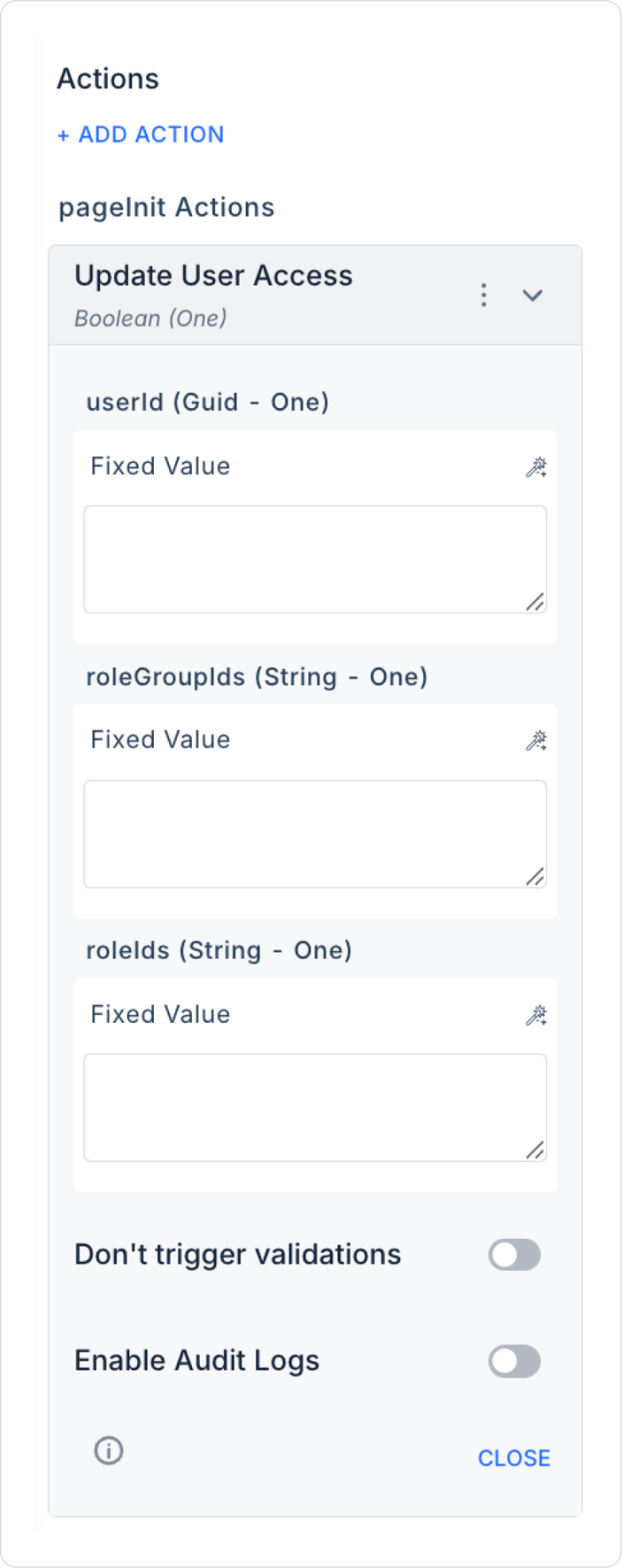Click the resize handle of roleGroupIds textarea
This screenshot has width=622, height=1568.
click(x=536, y=877)
